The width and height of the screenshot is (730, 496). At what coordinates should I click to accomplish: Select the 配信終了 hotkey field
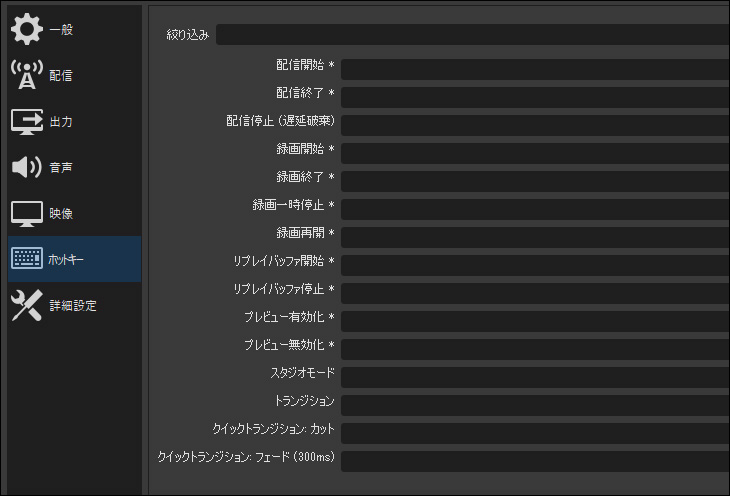[534, 97]
